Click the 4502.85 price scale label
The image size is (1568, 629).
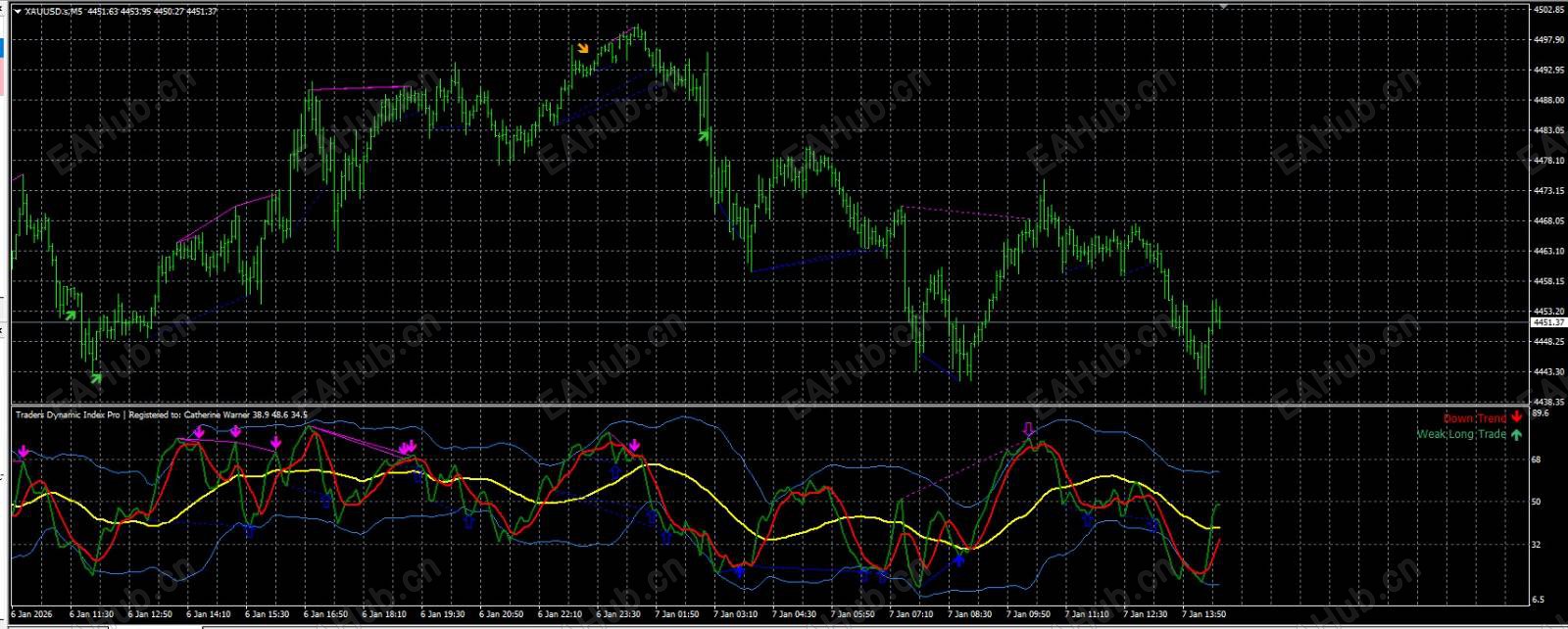tap(1548, 10)
